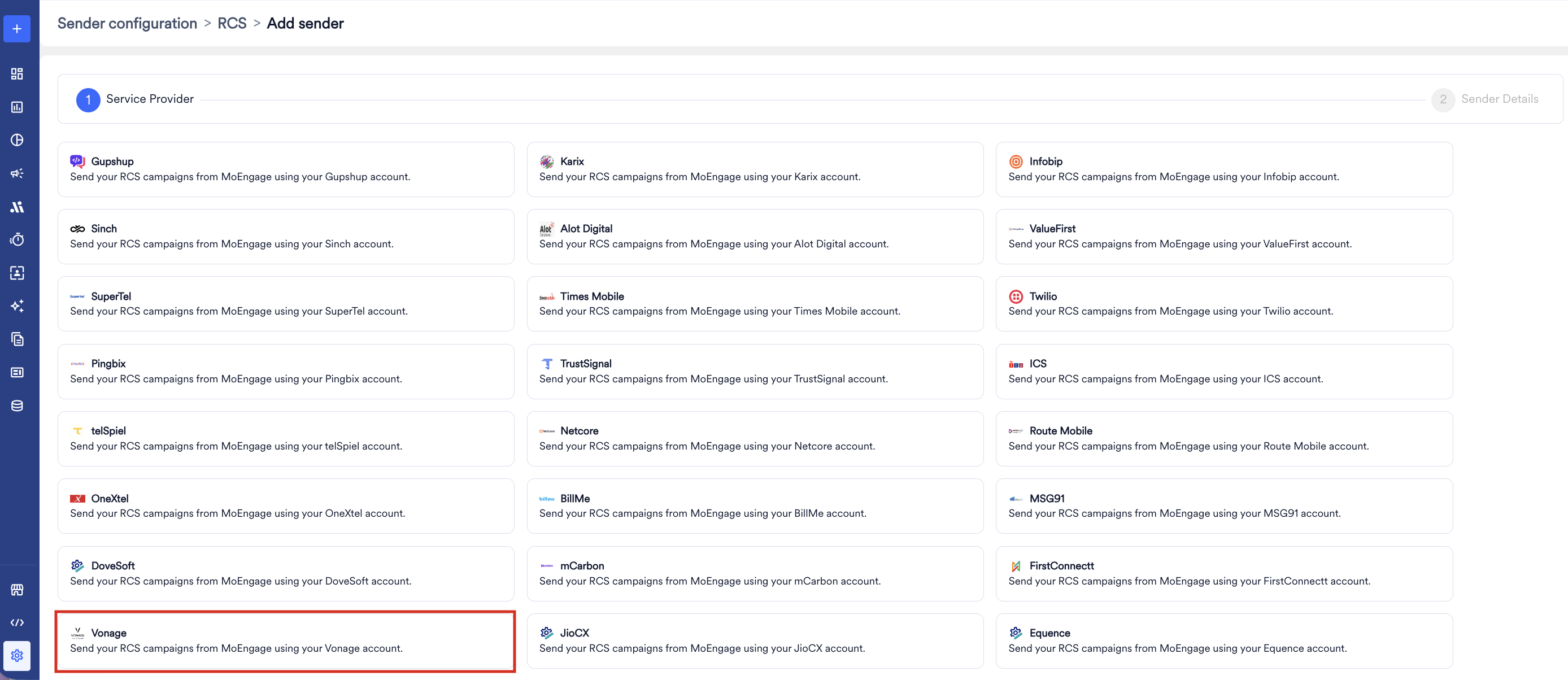Choose Karix as service provider

pyautogui.click(x=755, y=169)
